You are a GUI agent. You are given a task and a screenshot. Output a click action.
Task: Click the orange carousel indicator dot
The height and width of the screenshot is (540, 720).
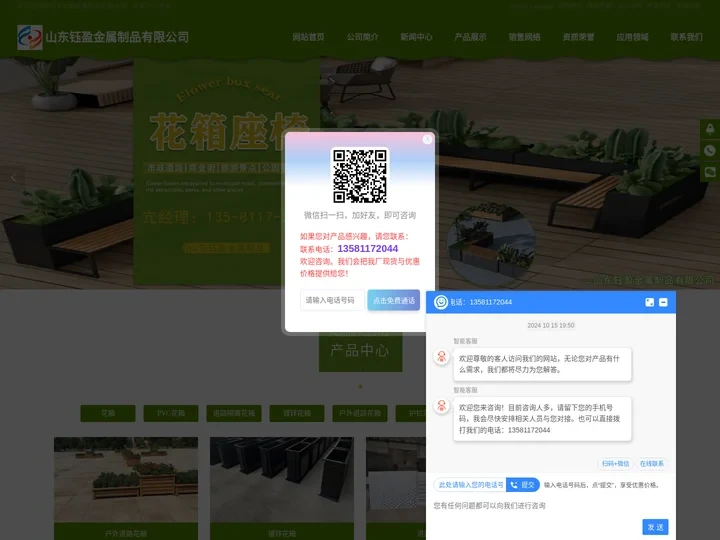point(360,387)
